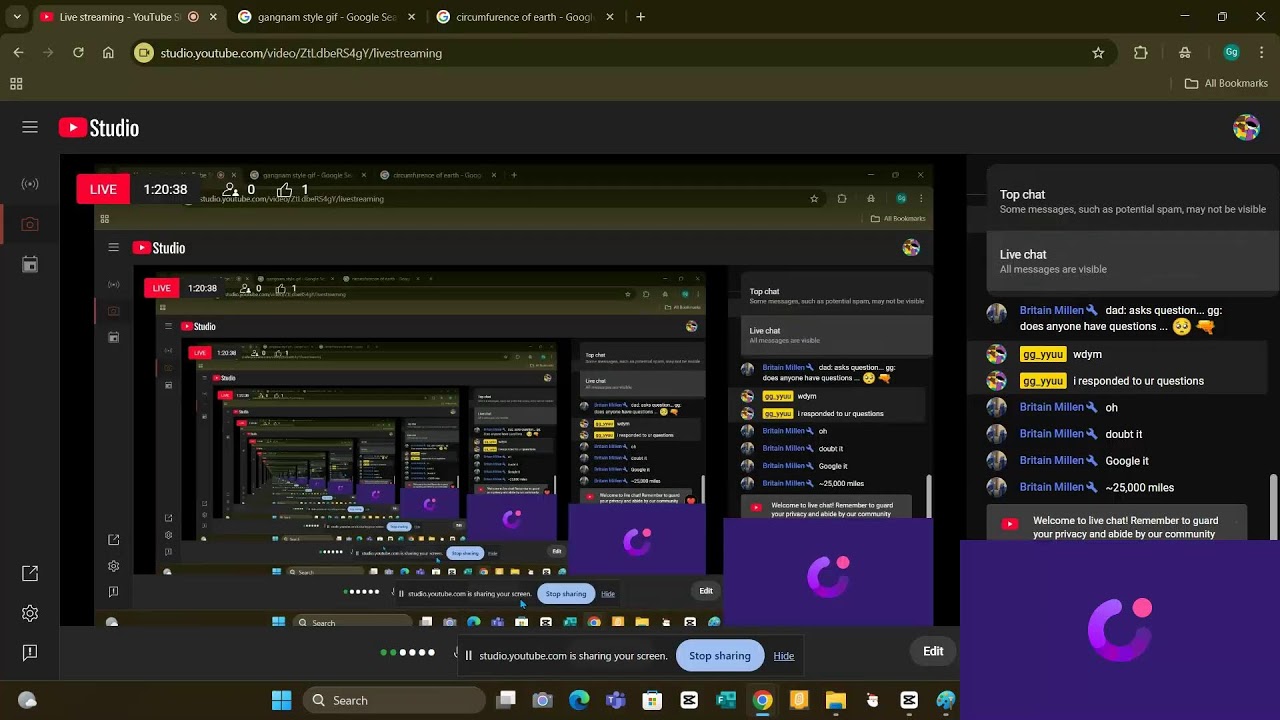Open the YouTube Studio hamburger menu

[30, 127]
